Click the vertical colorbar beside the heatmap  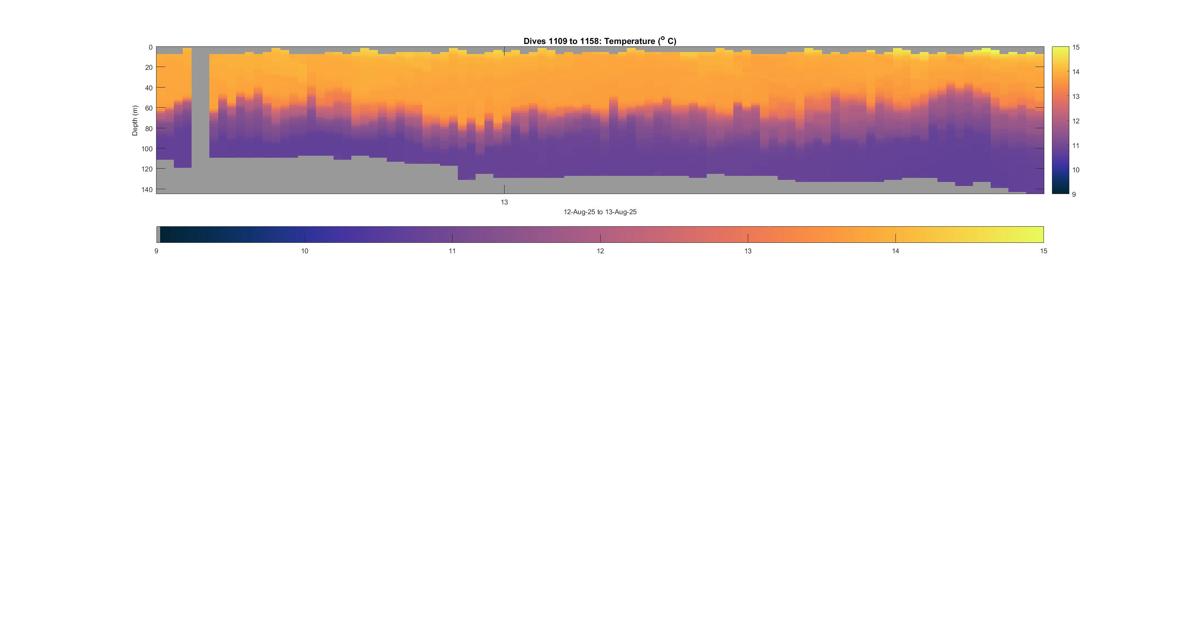(x=1060, y=120)
